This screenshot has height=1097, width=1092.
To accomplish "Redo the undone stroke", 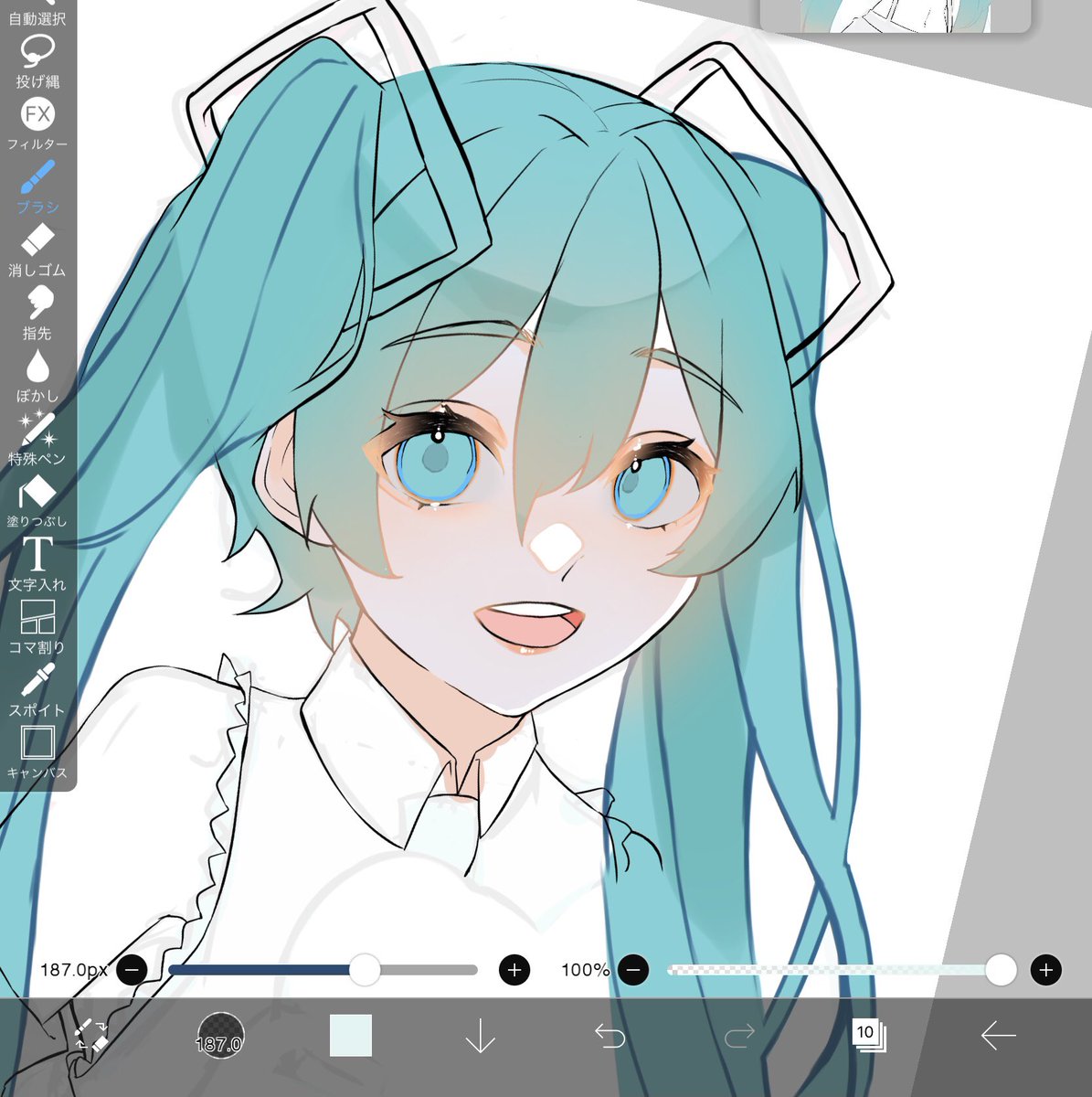I will (739, 1036).
